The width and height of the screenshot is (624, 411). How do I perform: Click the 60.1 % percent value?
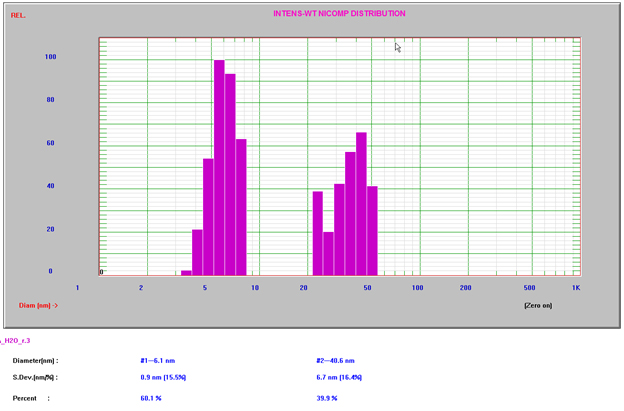(153, 397)
